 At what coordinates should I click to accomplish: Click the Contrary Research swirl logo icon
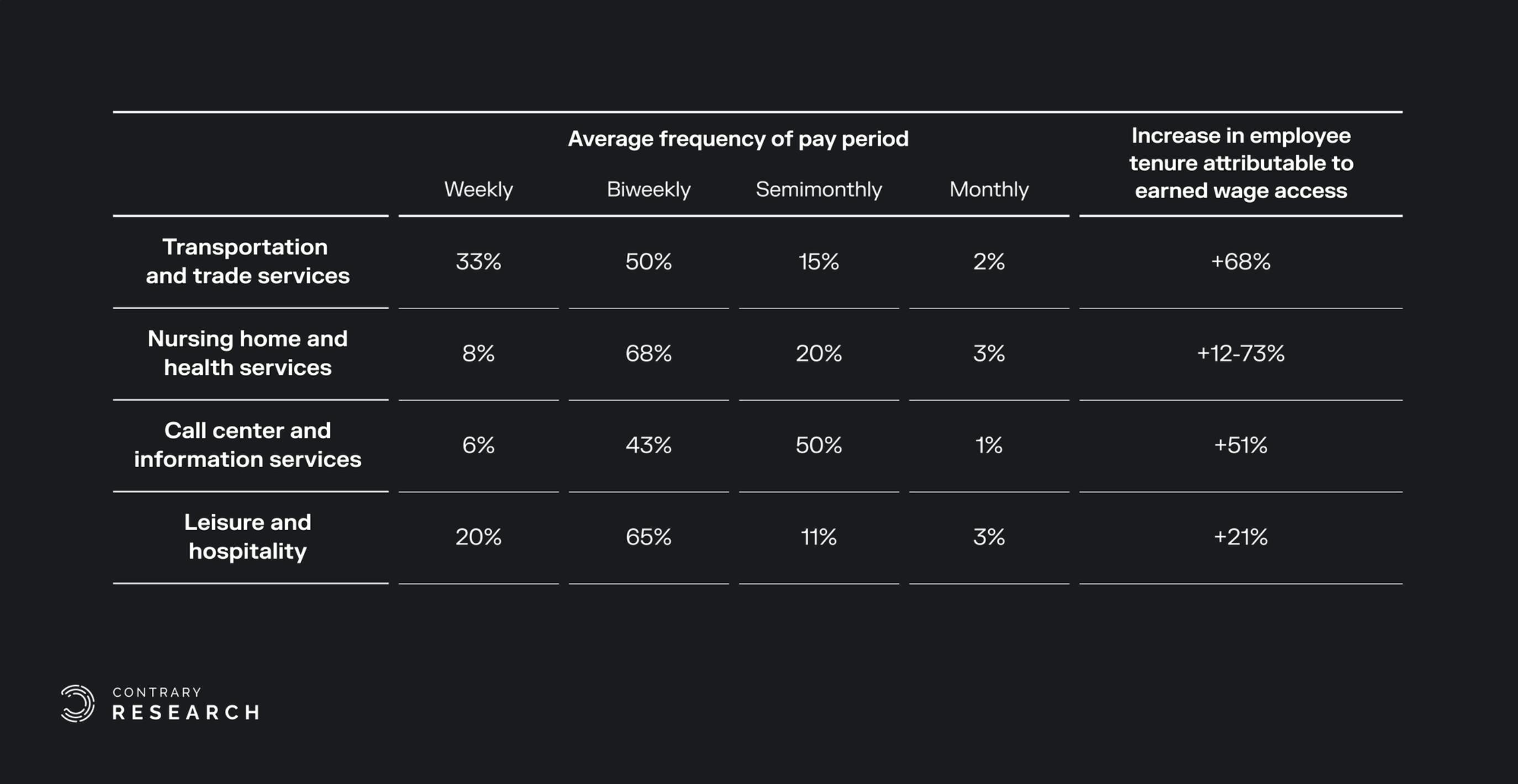(x=77, y=703)
